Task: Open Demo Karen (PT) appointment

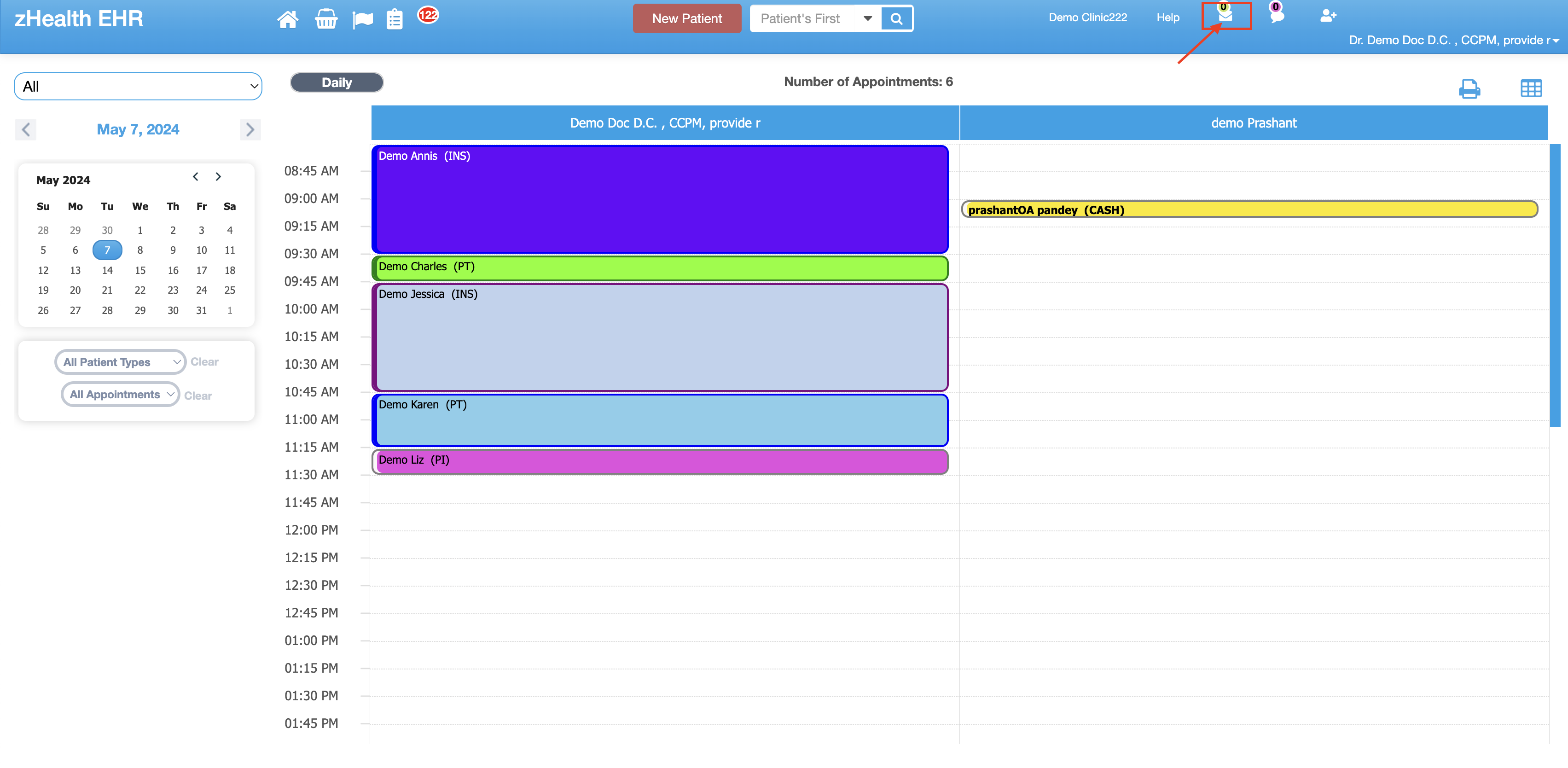Action: pyautogui.click(x=660, y=420)
